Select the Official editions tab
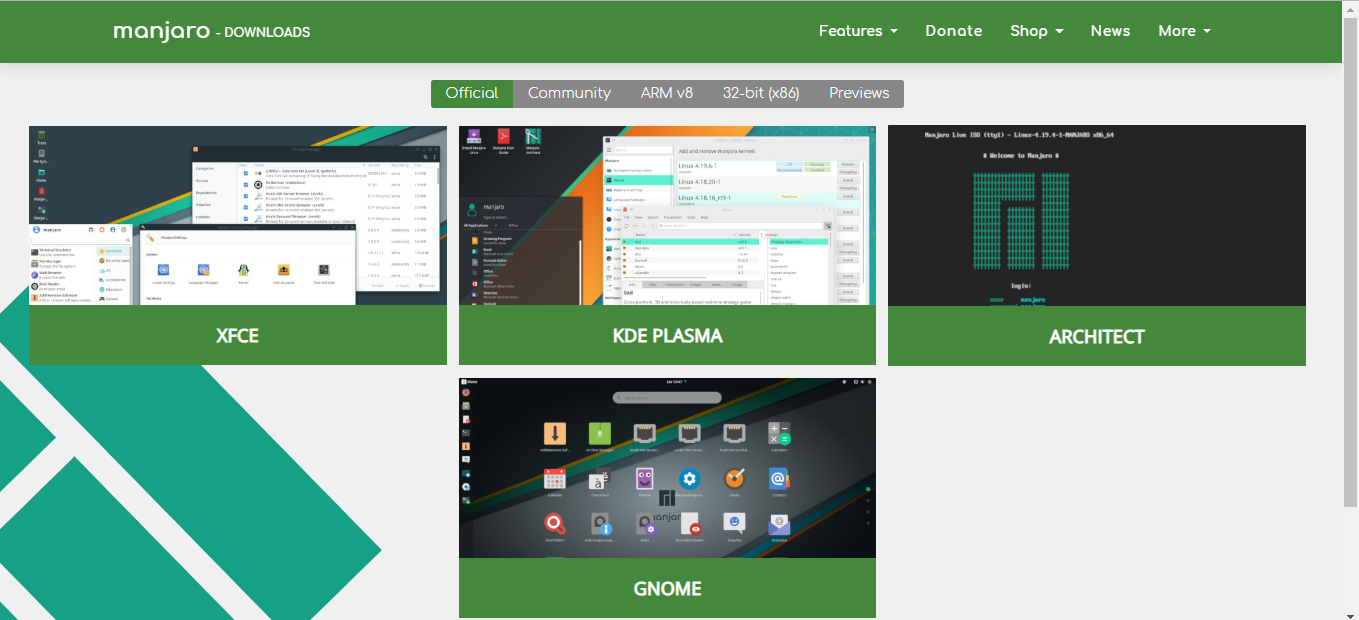Screen dimensions: 1359x620 (472, 93)
